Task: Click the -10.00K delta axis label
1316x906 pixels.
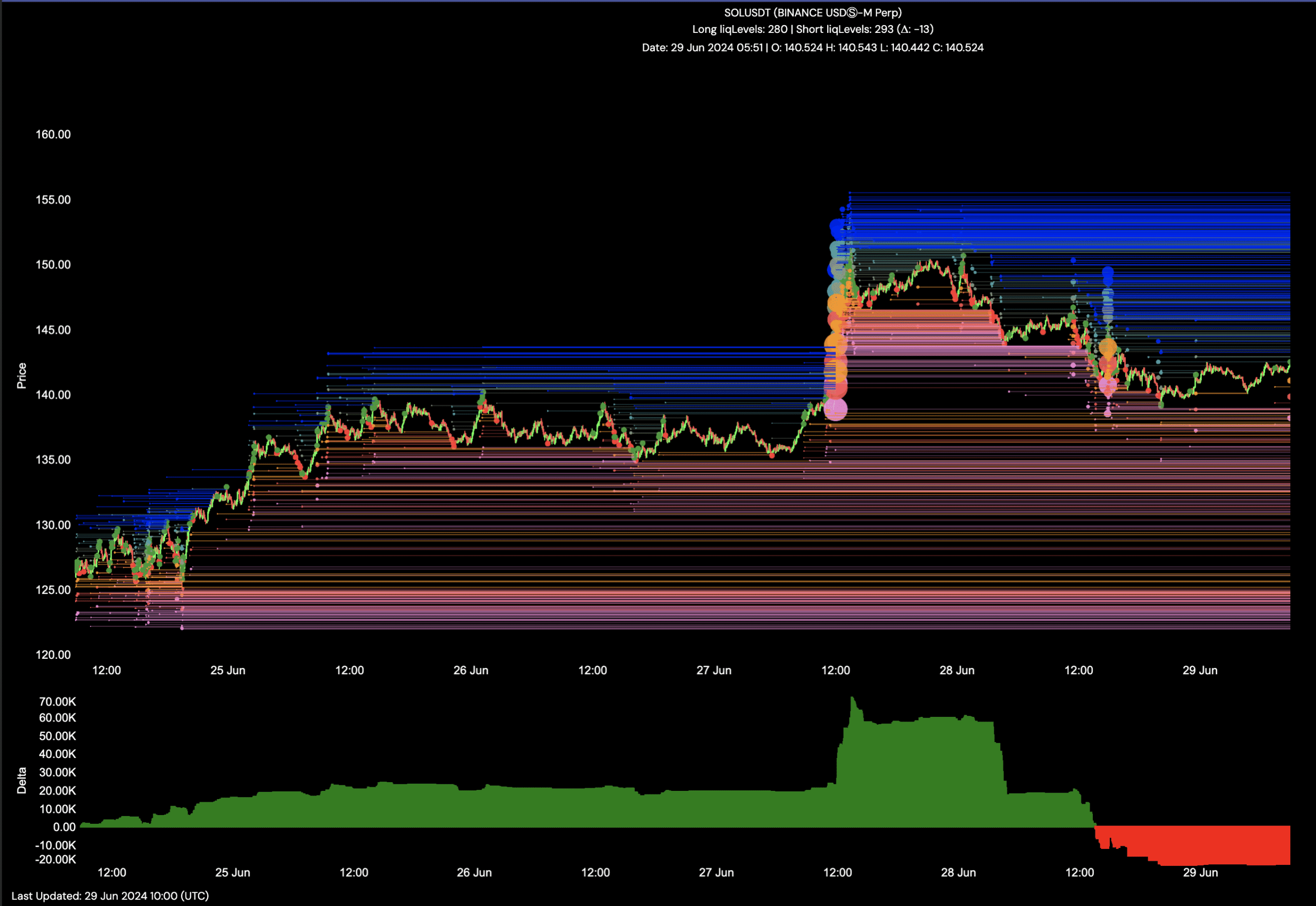Action: pos(55,845)
